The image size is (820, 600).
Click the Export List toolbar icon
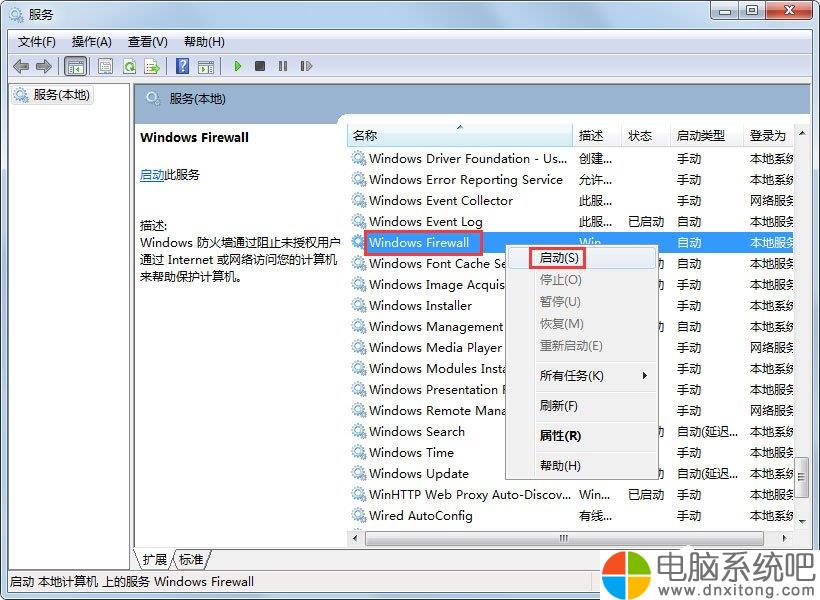point(152,66)
